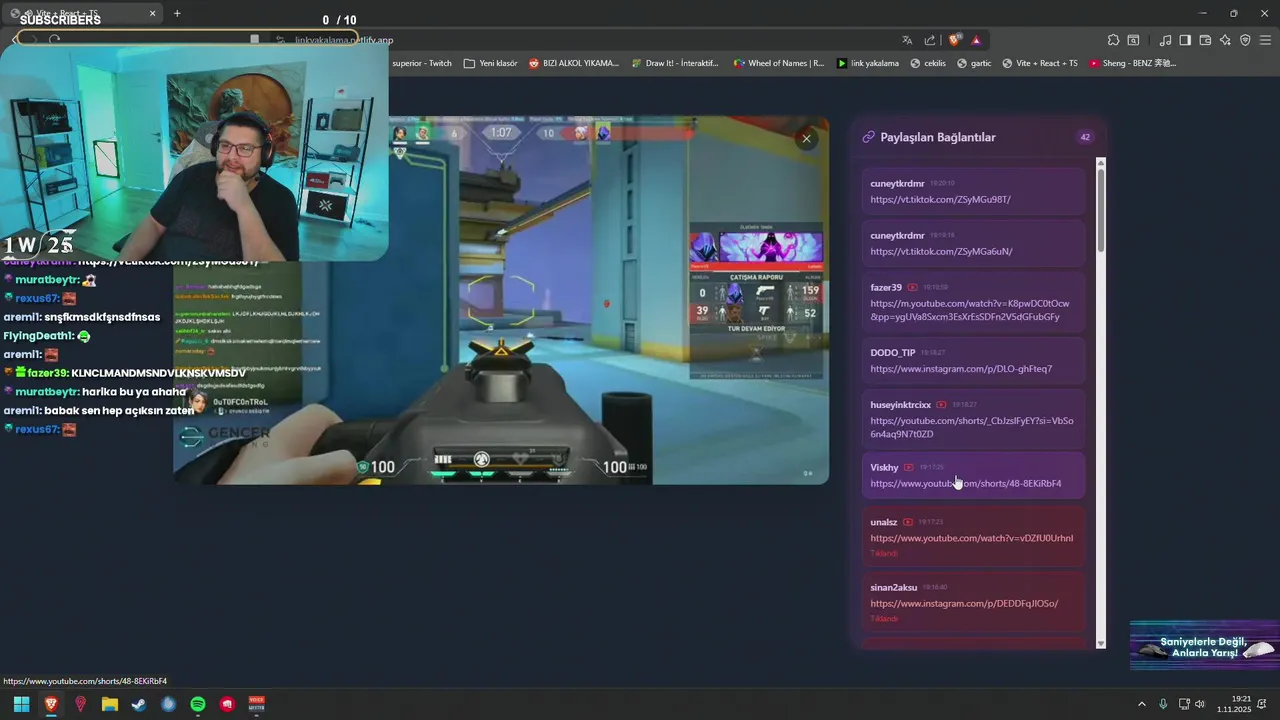Click the 42 links count badge
The image size is (1280, 720).
[x=1085, y=137]
